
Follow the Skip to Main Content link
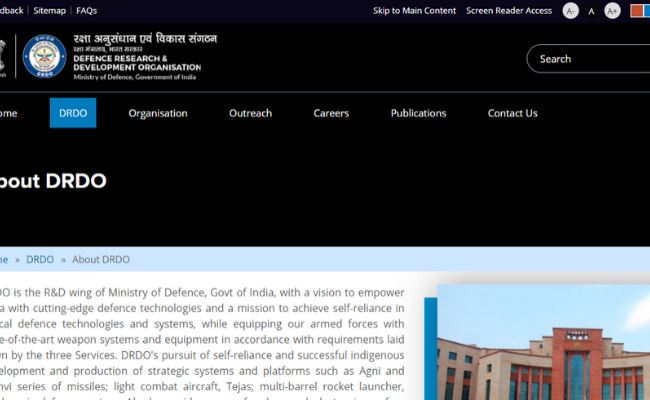point(414,11)
